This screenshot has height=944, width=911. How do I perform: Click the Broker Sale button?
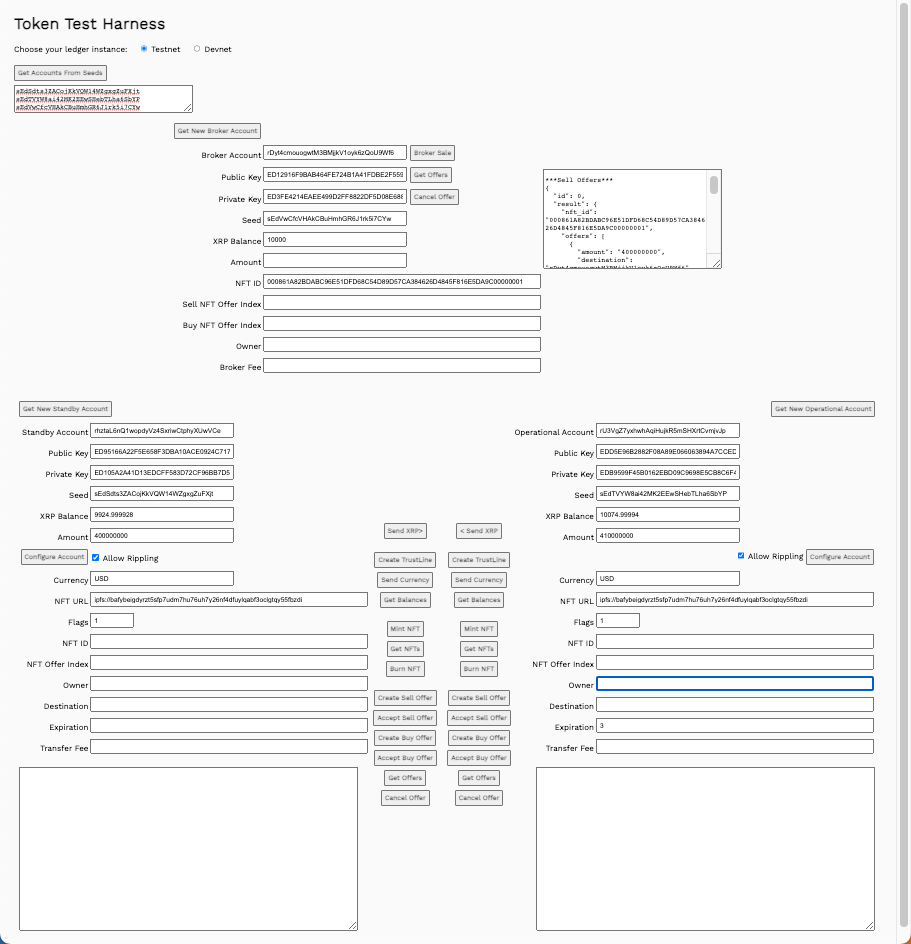click(x=432, y=153)
